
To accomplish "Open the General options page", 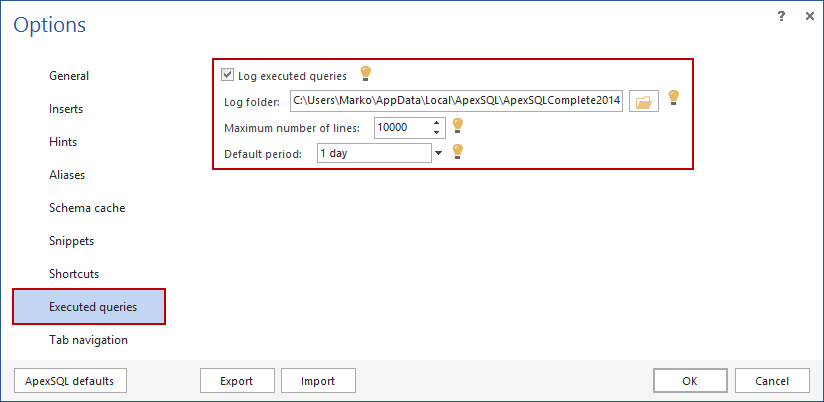I will [x=69, y=76].
